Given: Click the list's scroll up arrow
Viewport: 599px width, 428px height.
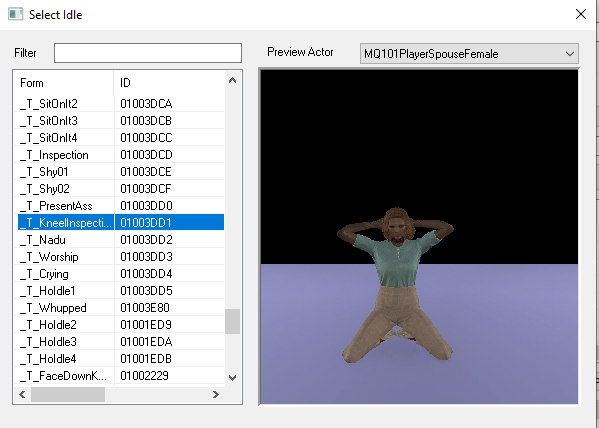Looking at the screenshot, I should point(232,80).
